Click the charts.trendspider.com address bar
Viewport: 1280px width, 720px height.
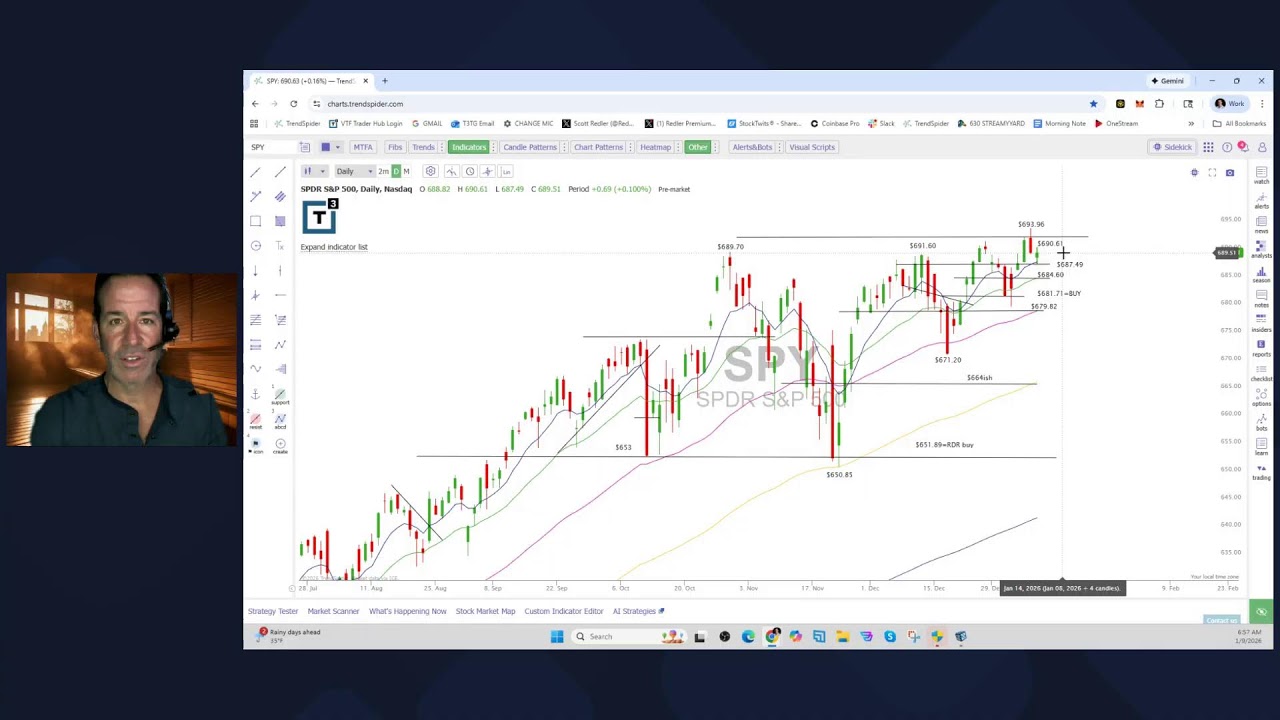(700, 104)
